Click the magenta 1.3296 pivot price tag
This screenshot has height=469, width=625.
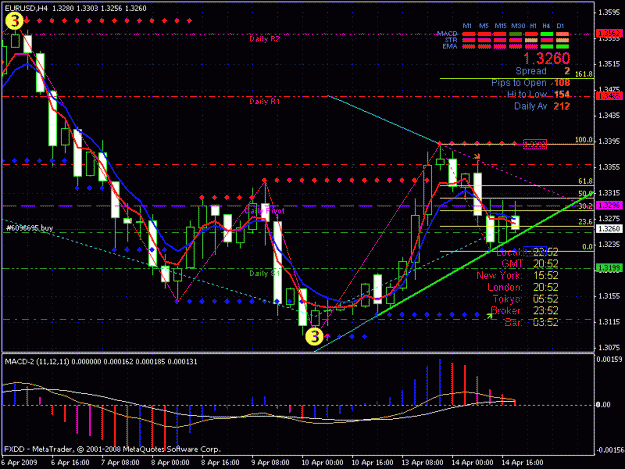coord(609,206)
